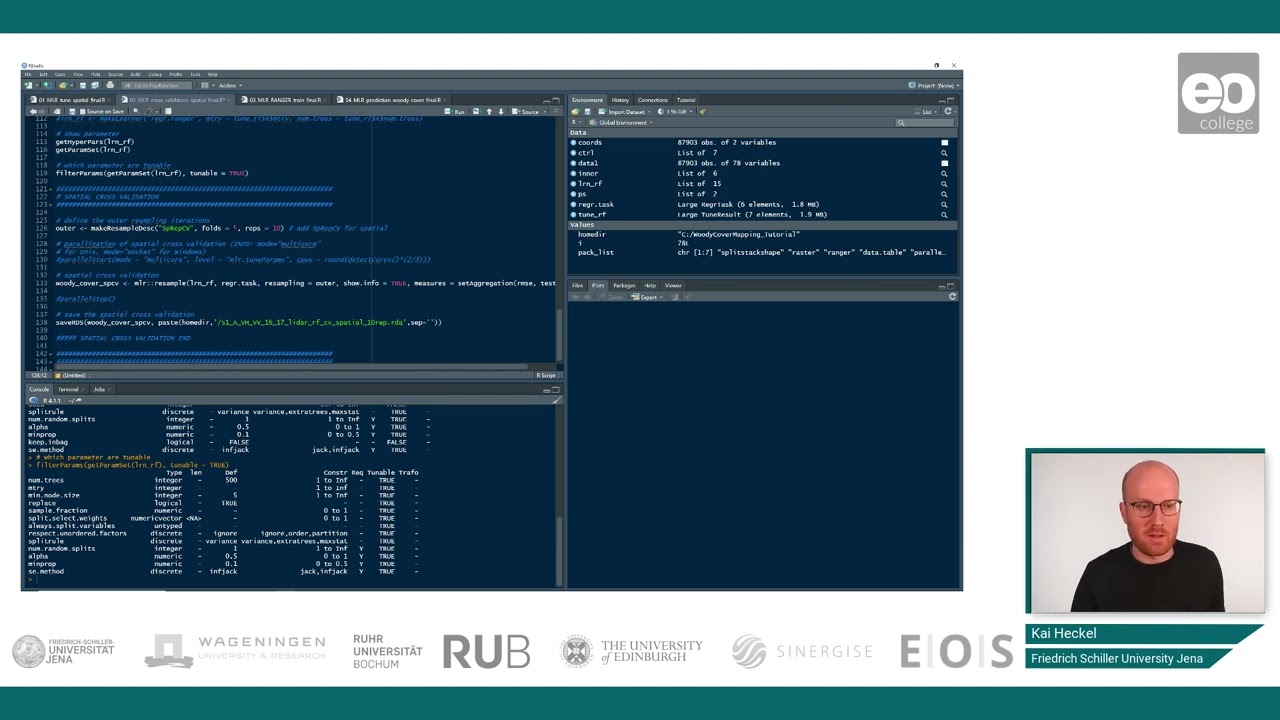This screenshot has width=1280, height=720.
Task: Save all open documents icon
Action: click(95, 85)
